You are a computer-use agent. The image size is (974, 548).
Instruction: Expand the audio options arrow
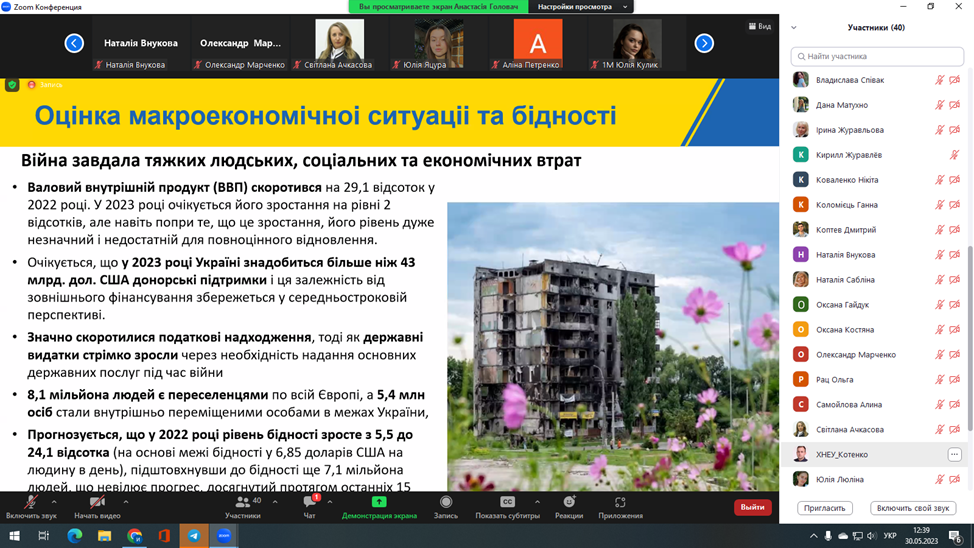(54, 502)
